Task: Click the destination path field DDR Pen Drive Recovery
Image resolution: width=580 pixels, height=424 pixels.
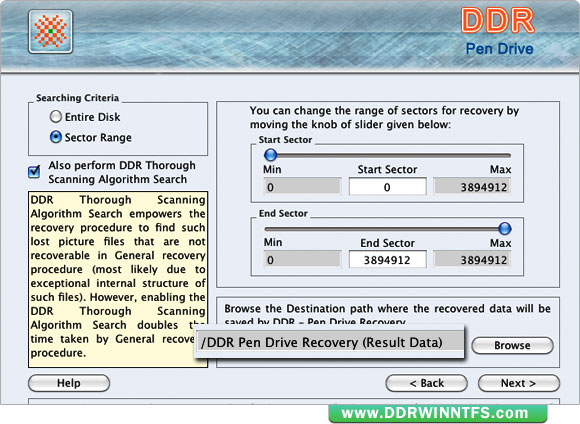Action: tap(329, 342)
